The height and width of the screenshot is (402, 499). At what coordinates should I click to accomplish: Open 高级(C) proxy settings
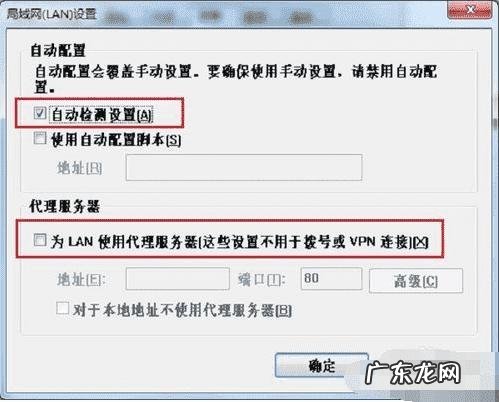416,281
